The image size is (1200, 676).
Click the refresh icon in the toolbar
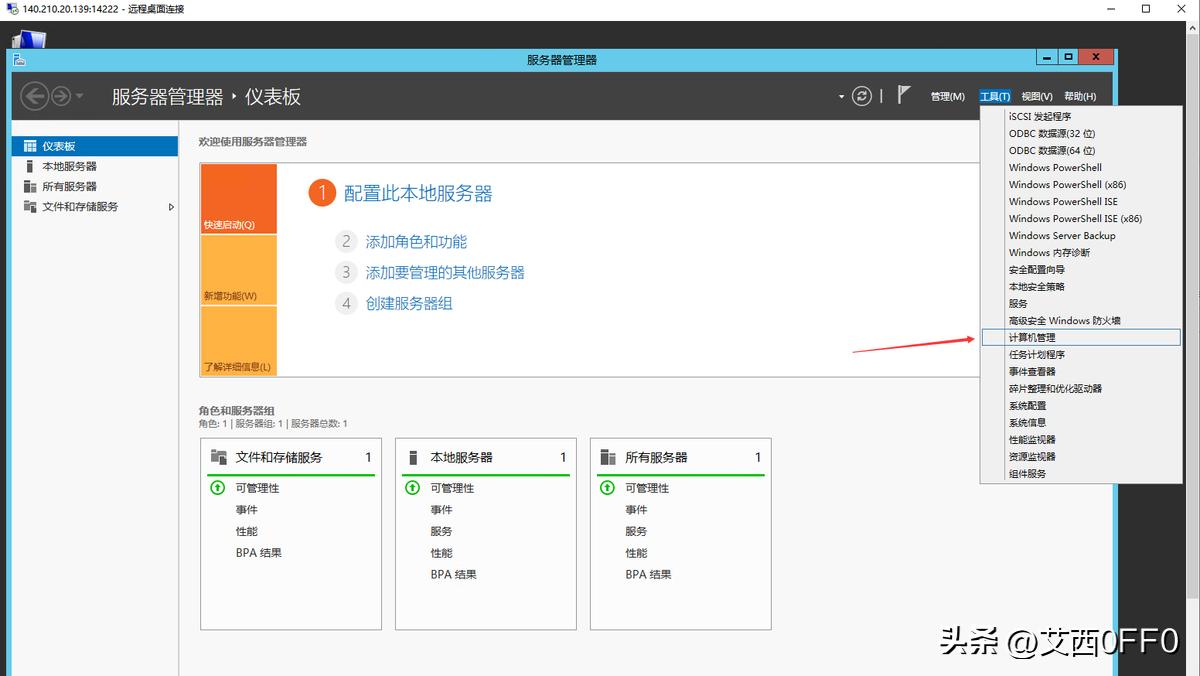[x=861, y=95]
